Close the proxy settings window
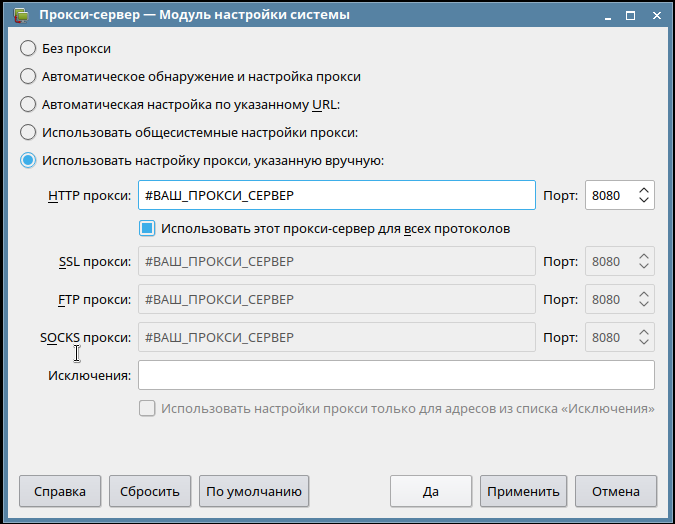The width and height of the screenshot is (675, 524). click(x=656, y=16)
